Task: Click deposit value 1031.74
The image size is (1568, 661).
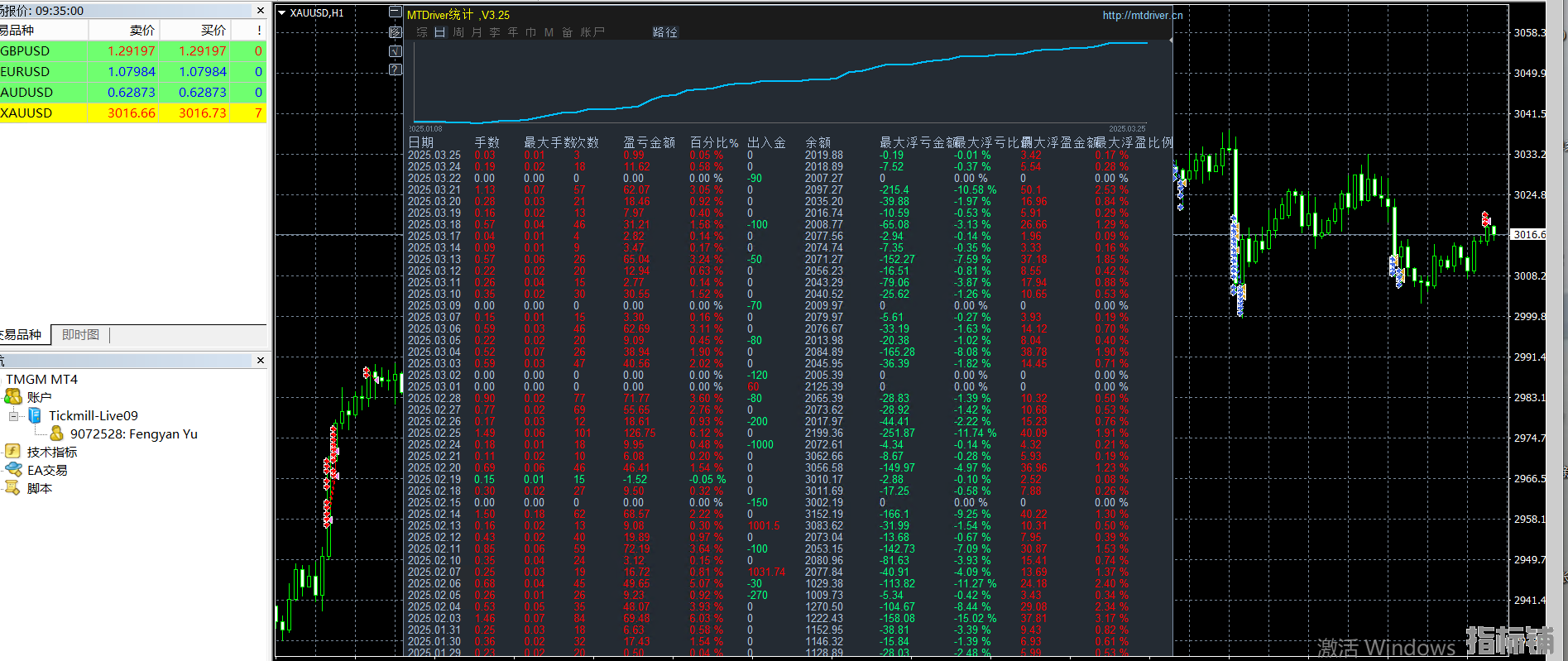Action: [767, 572]
